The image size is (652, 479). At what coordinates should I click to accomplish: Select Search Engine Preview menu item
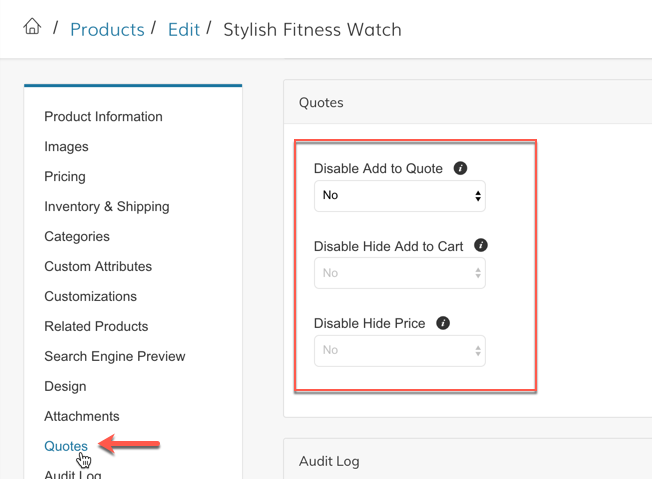114,357
